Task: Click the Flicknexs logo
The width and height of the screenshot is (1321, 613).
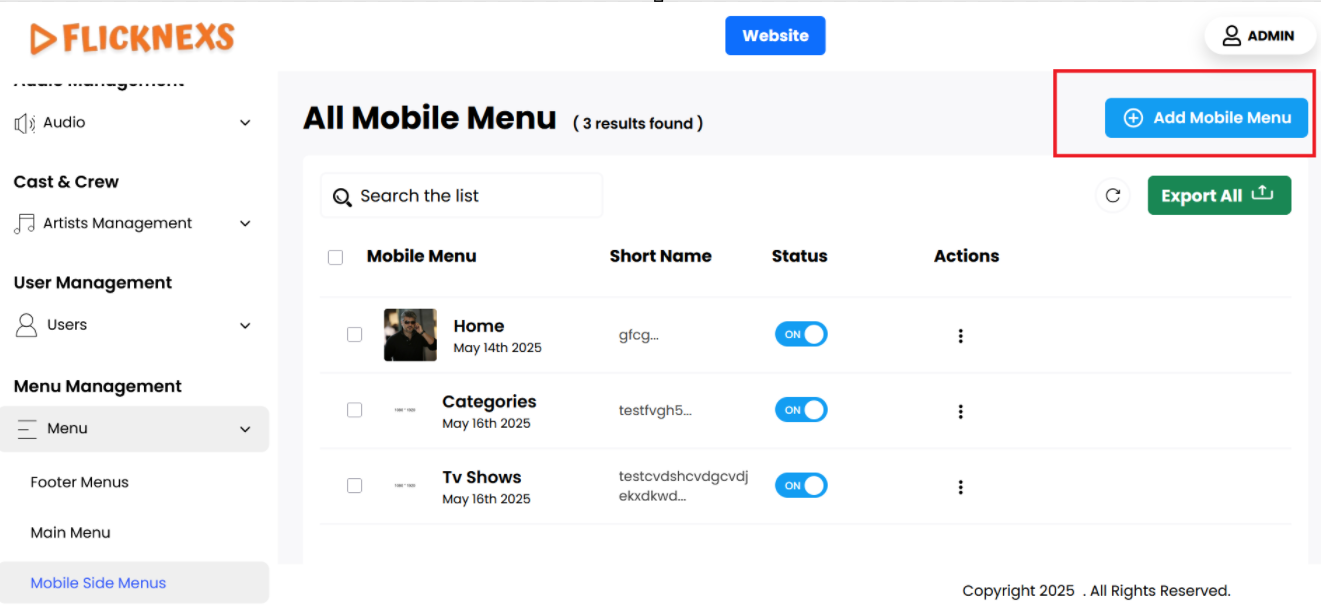Action: pyautogui.click(x=132, y=38)
